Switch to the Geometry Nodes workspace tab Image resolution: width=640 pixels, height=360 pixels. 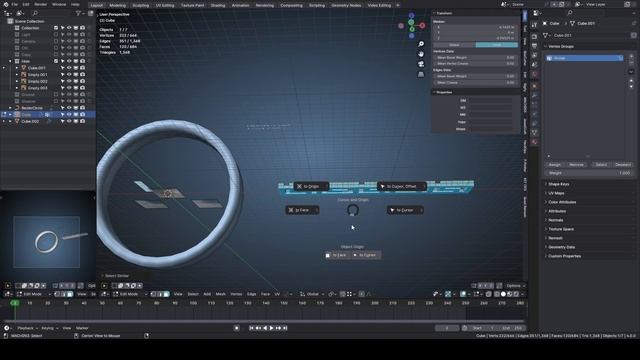pyautogui.click(x=346, y=5)
